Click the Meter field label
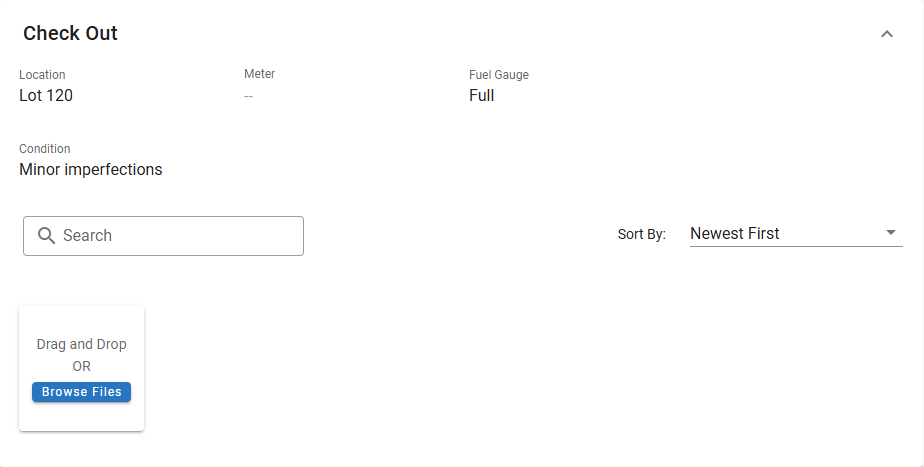Screen dimensions: 924x467 coord(259,74)
